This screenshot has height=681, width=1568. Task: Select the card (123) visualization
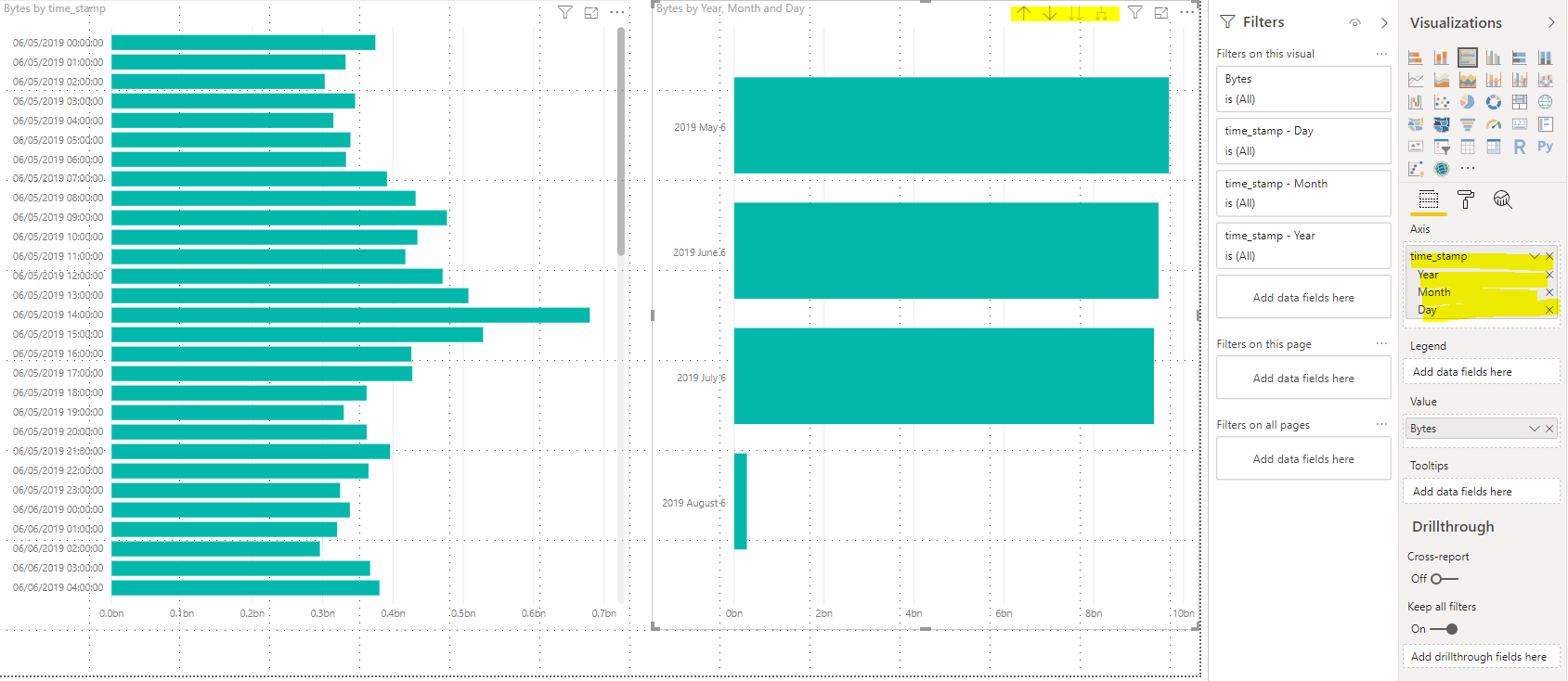click(1519, 124)
